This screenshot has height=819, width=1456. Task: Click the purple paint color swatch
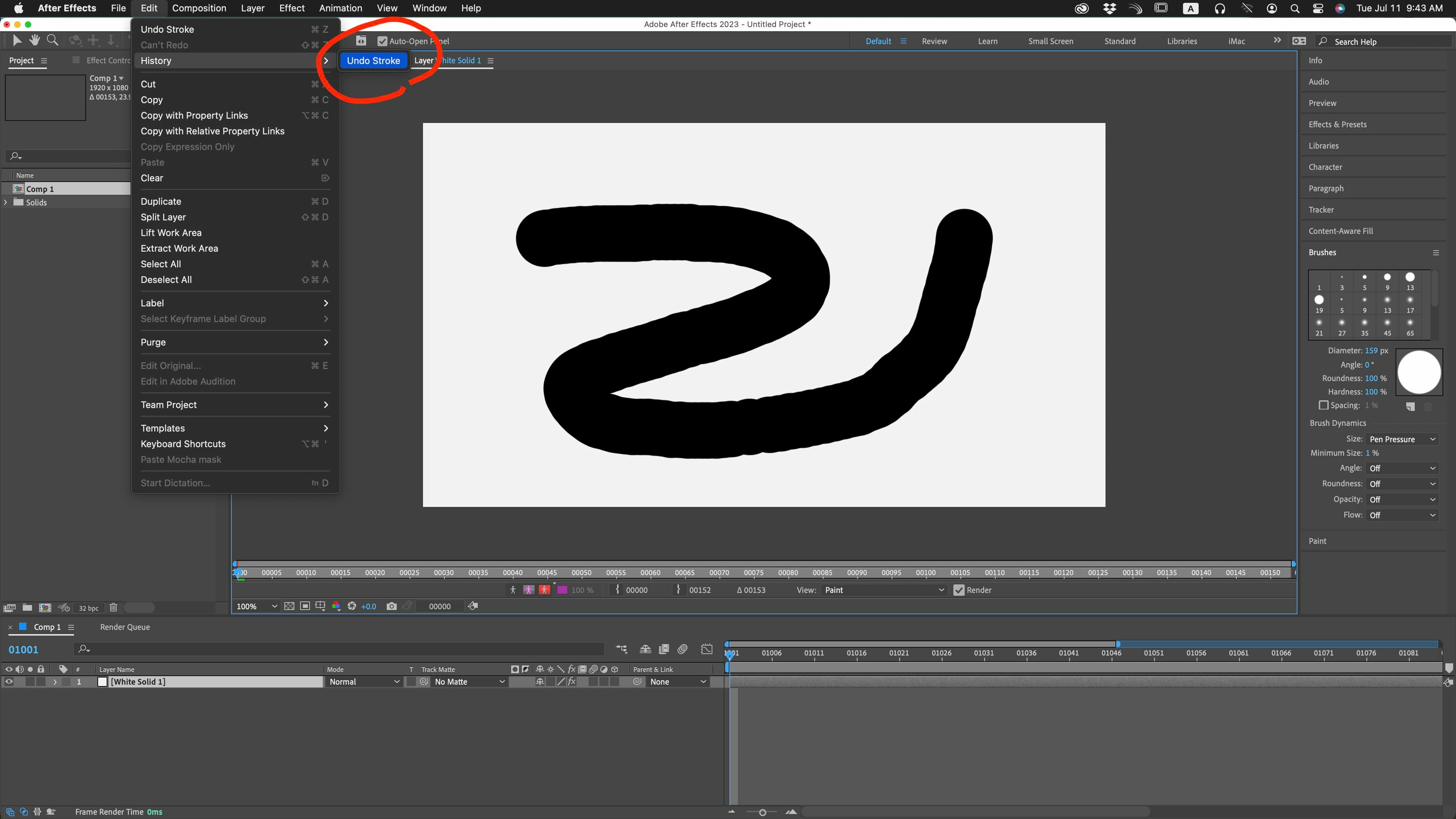pyautogui.click(x=562, y=590)
